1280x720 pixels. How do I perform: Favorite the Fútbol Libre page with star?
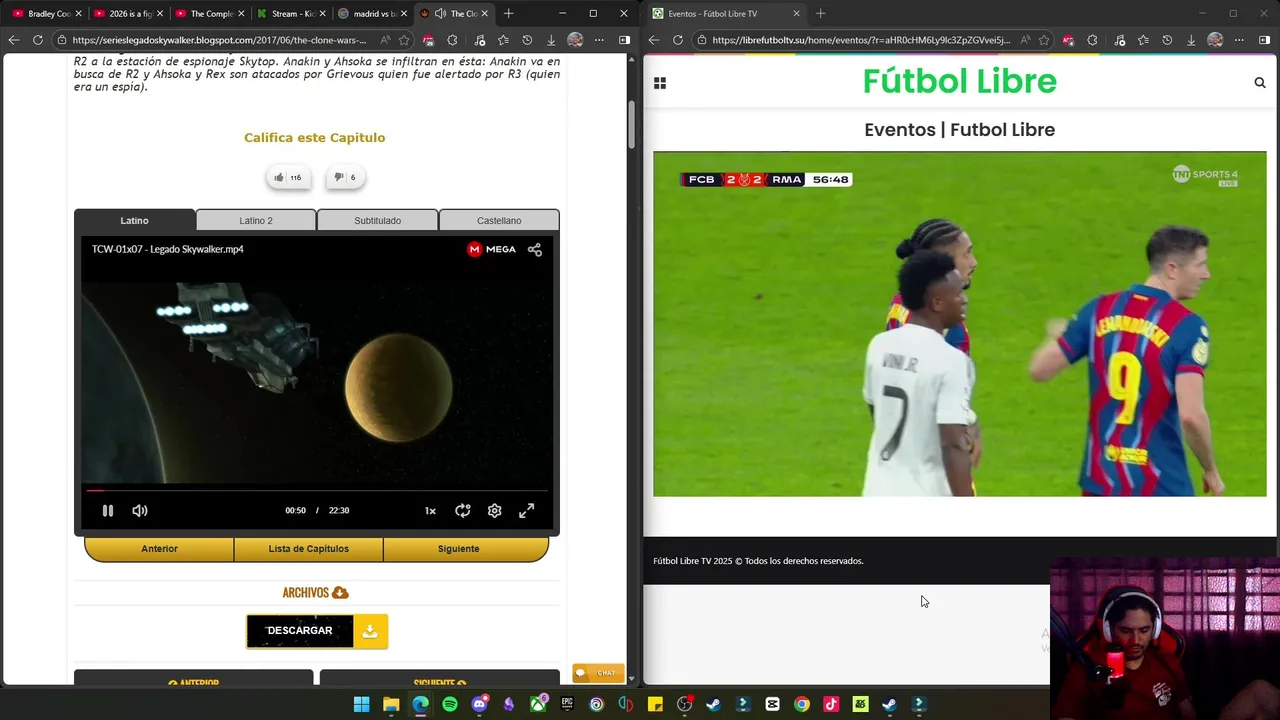click(1044, 40)
